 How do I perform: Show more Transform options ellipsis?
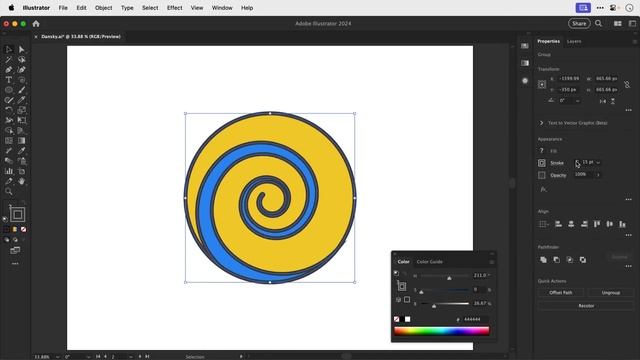click(629, 110)
